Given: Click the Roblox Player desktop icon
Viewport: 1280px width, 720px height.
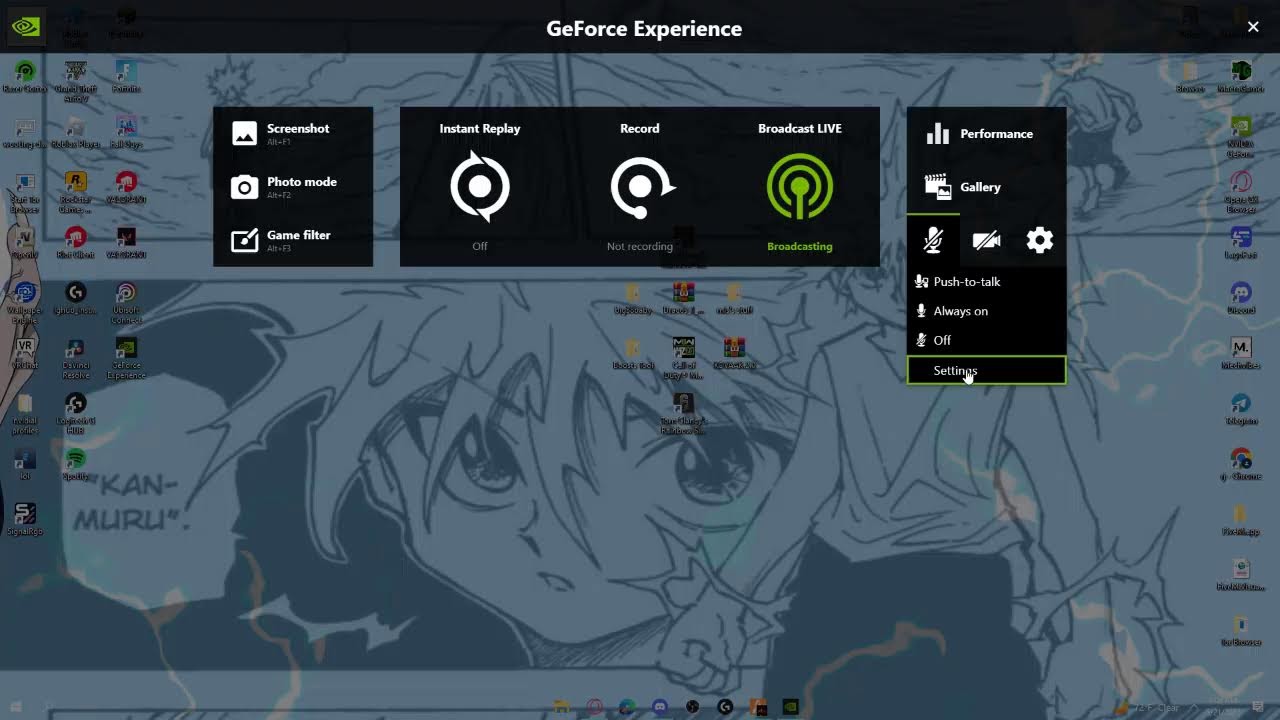Looking at the screenshot, I should click(x=75, y=132).
